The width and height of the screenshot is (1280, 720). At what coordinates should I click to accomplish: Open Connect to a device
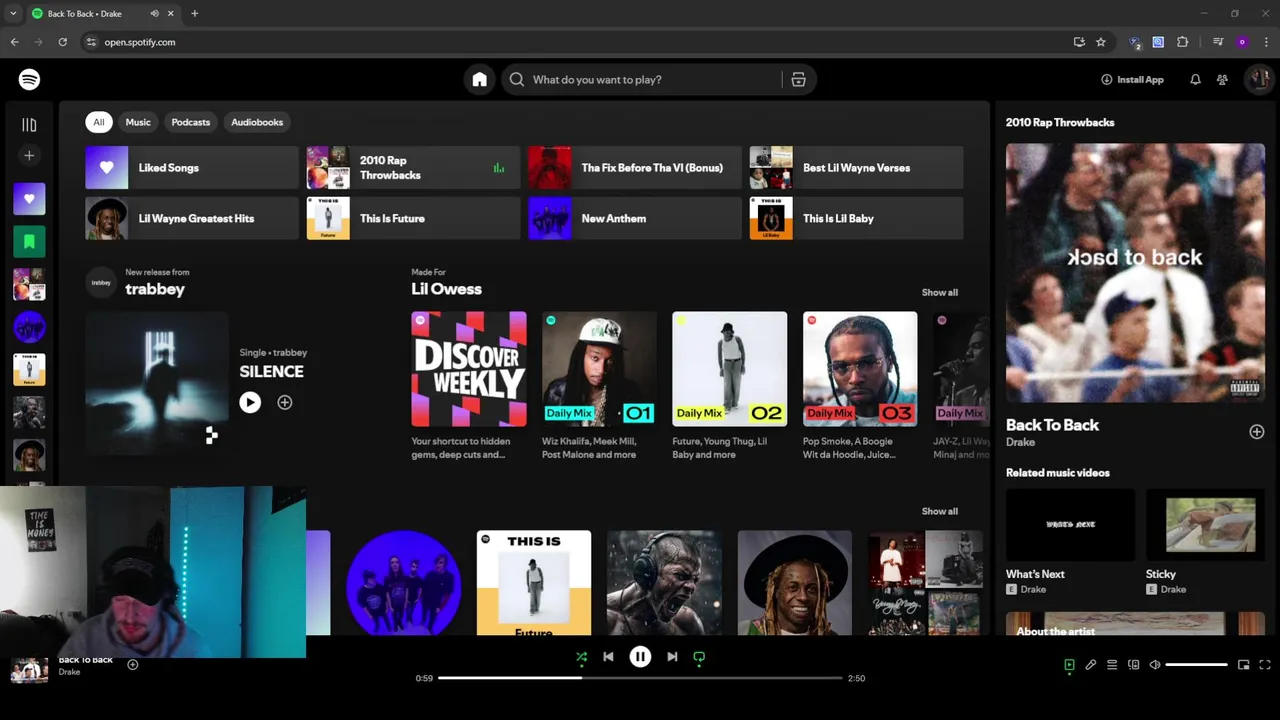(1133, 665)
